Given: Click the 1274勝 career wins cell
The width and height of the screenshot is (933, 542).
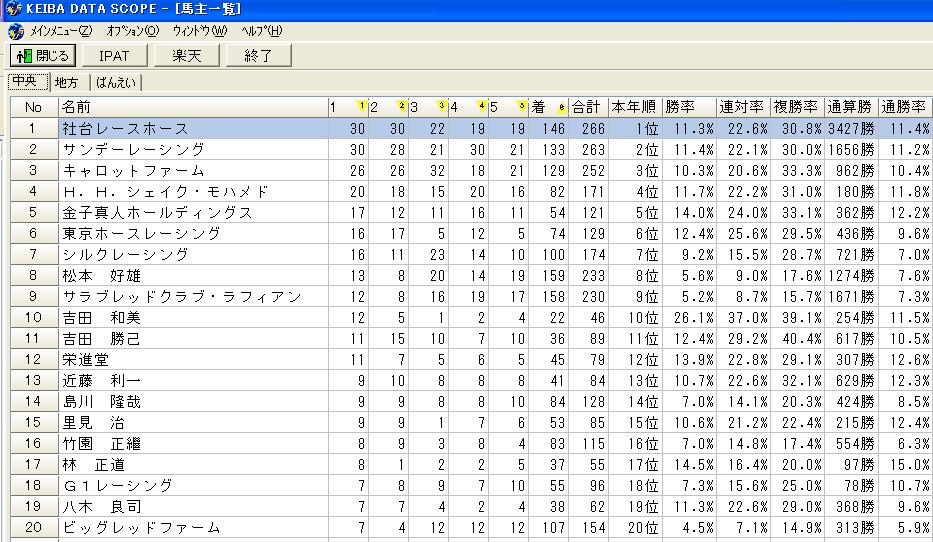Looking at the screenshot, I should click(x=851, y=275).
